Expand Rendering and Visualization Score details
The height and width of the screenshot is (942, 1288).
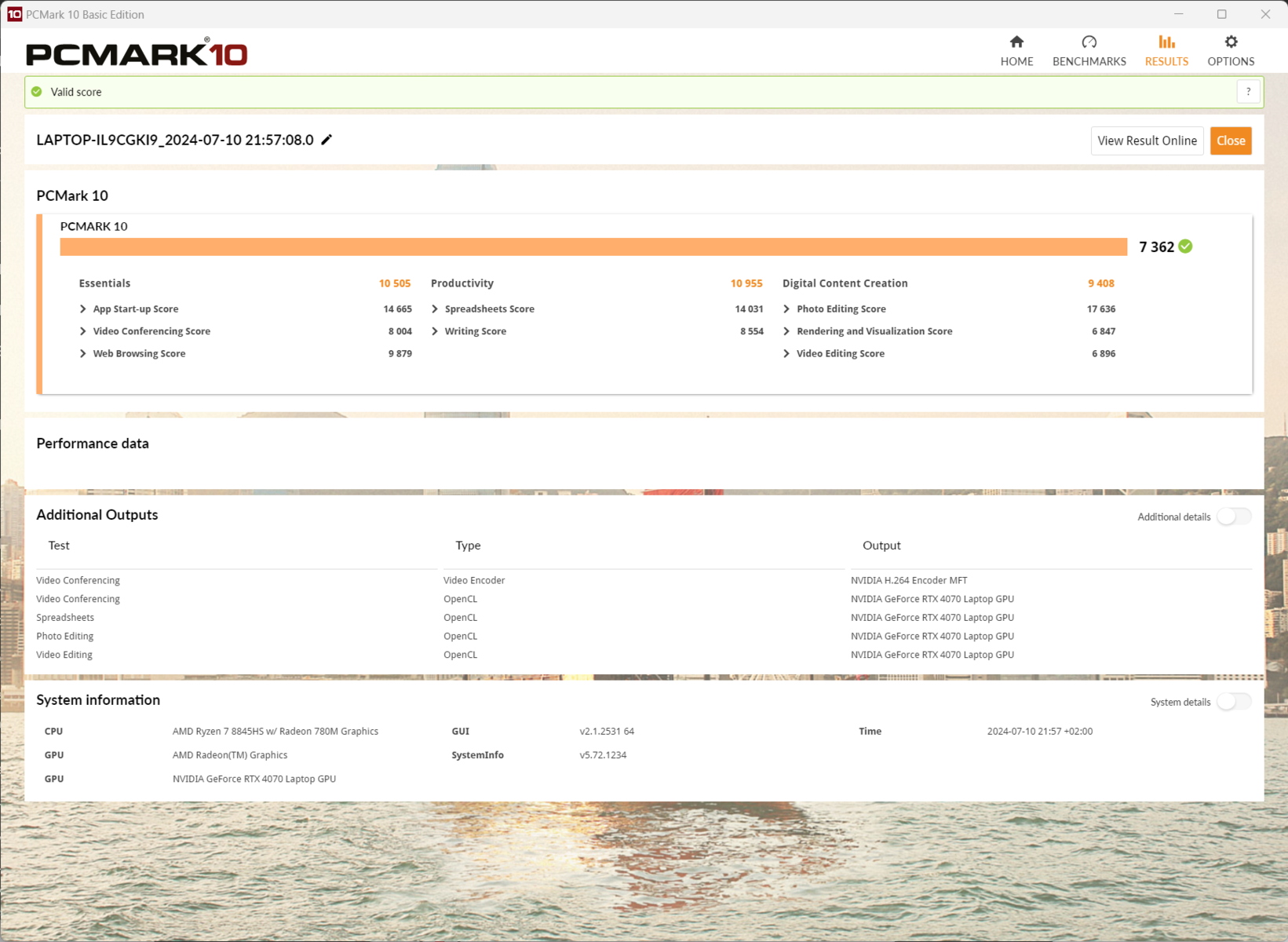786,331
